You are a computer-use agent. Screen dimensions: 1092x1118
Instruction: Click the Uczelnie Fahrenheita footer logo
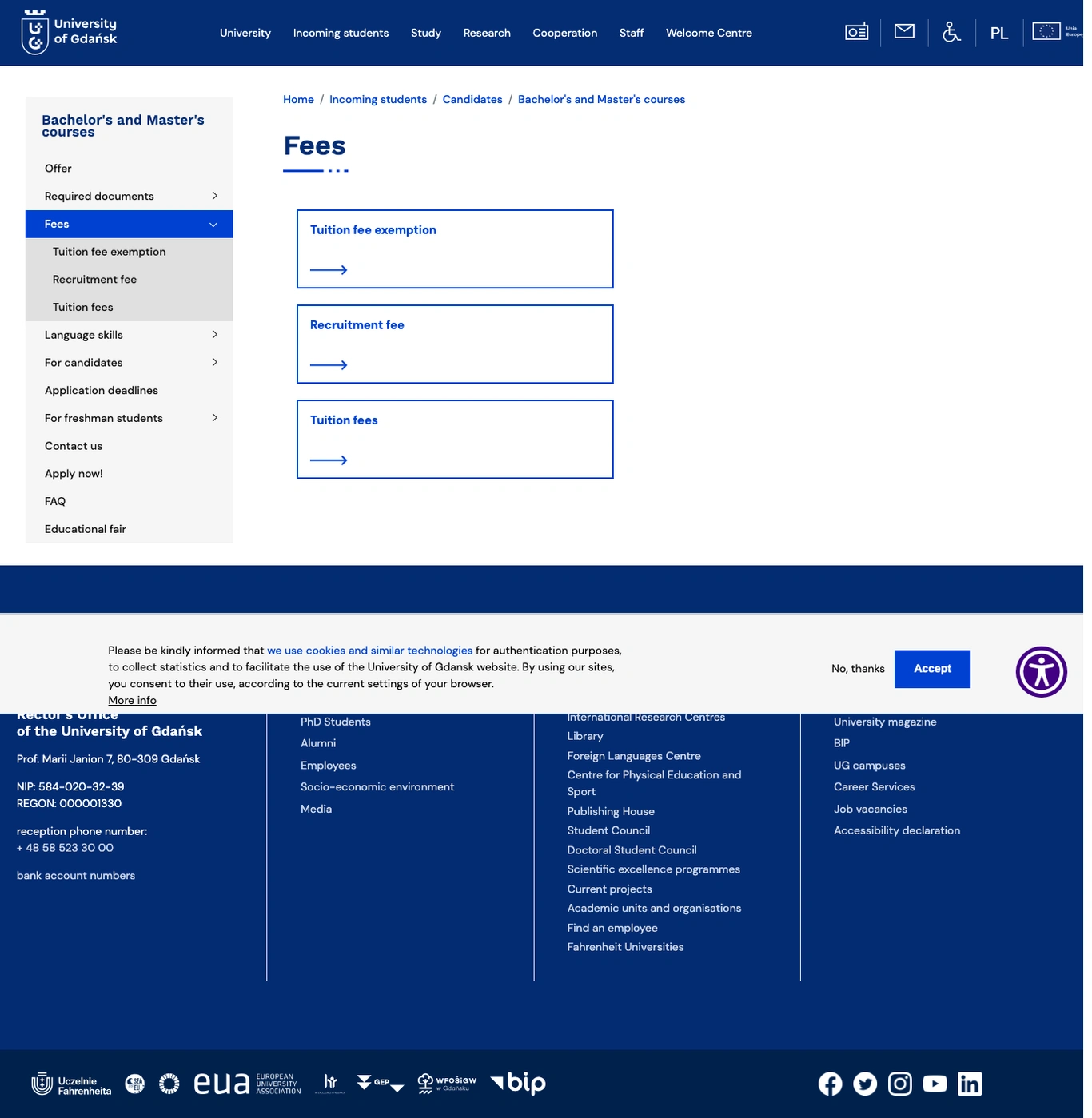[71, 1084]
